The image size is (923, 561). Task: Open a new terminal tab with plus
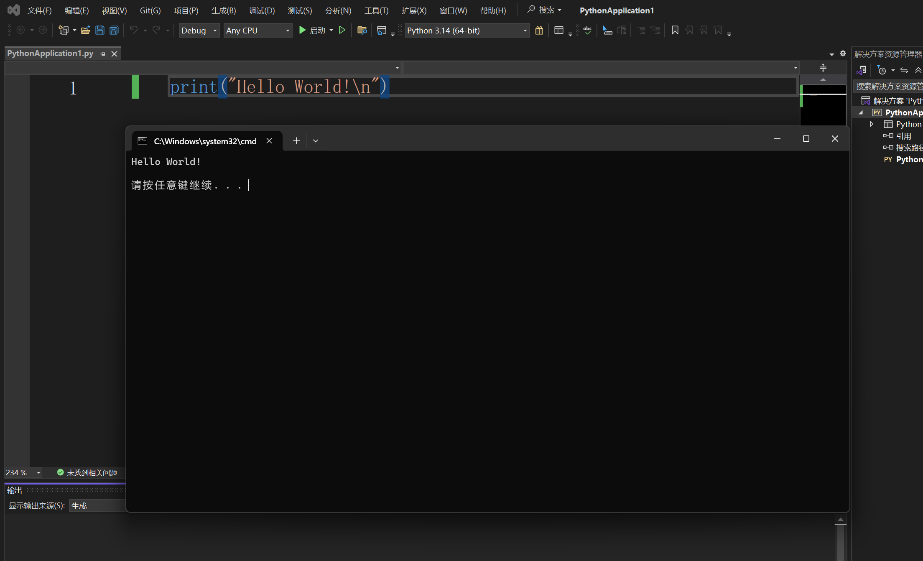pyautogui.click(x=296, y=141)
